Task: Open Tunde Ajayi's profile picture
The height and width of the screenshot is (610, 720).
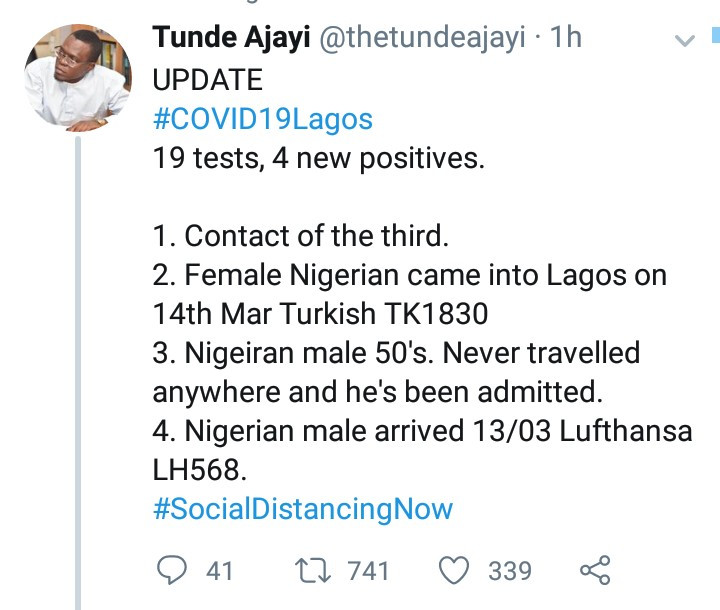Action: click(x=77, y=77)
